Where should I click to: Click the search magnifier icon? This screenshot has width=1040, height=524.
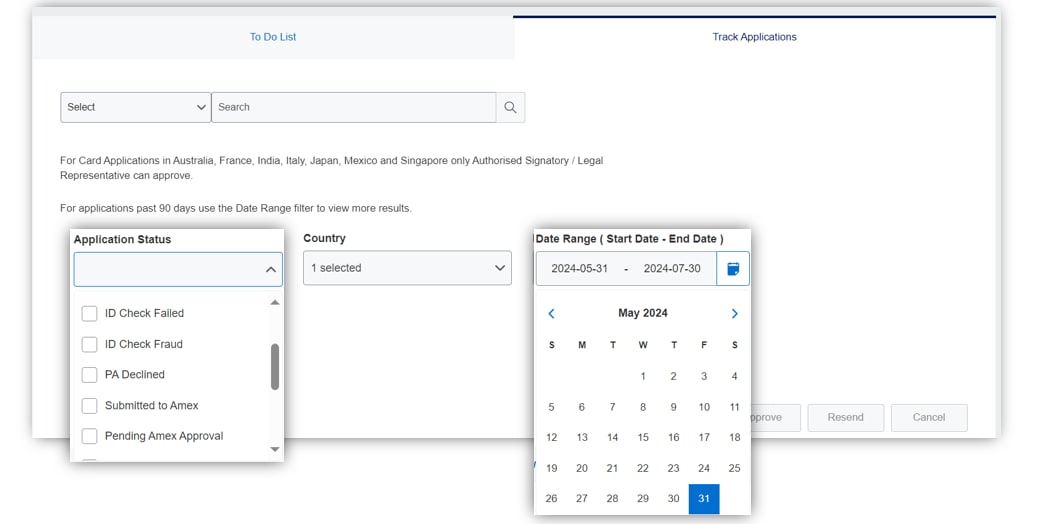pyautogui.click(x=510, y=107)
